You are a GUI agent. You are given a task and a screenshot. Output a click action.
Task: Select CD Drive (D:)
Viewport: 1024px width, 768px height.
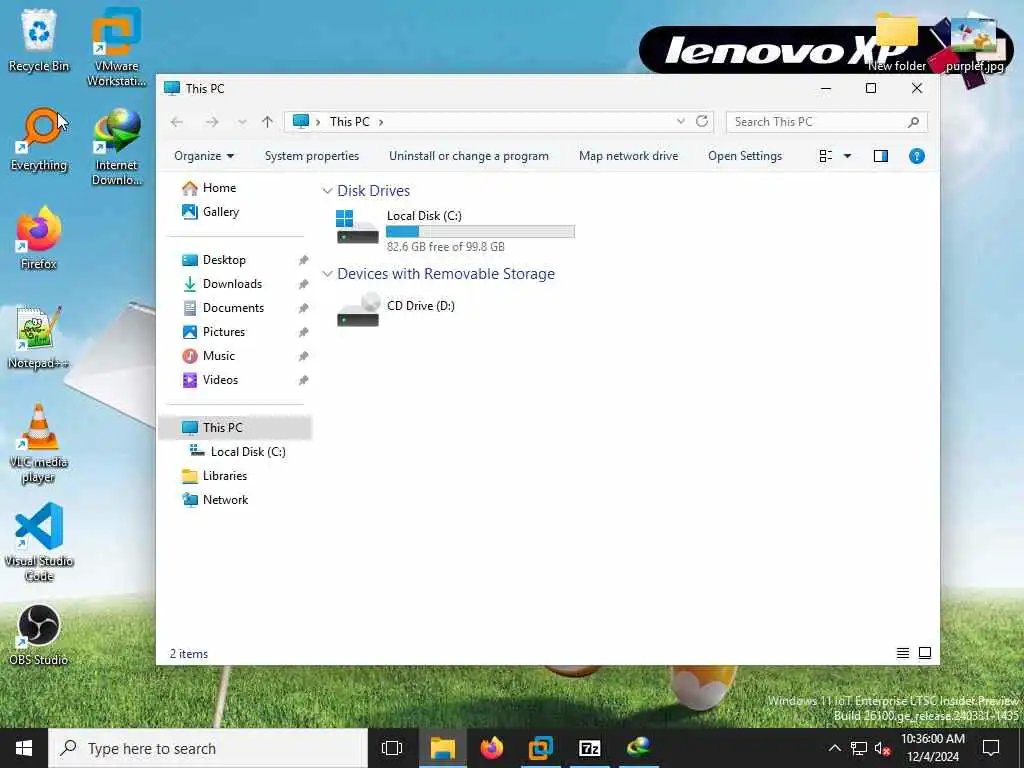(396, 308)
